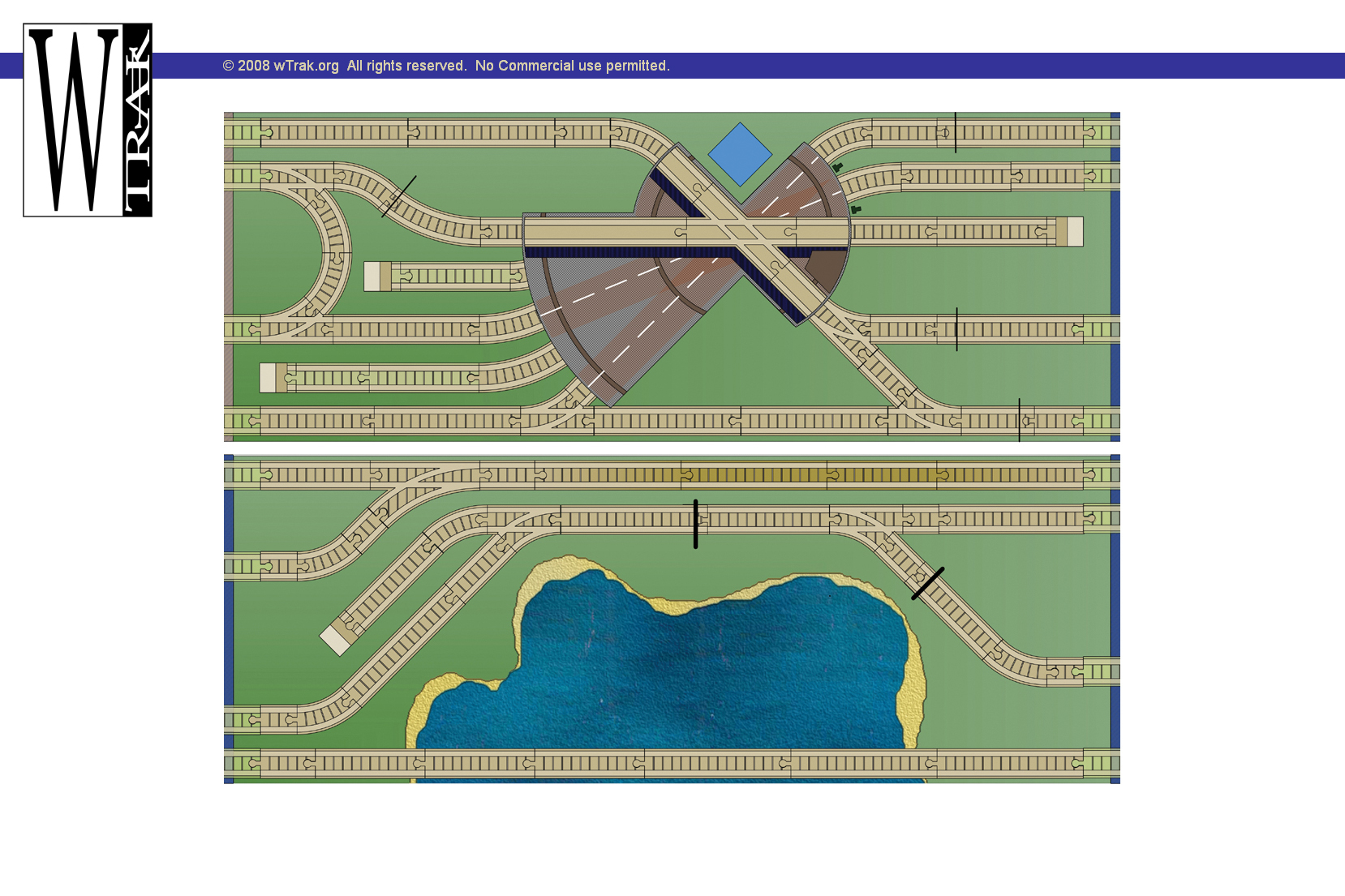This screenshot has width=1345, height=896.
Task: Select the blue diamond shape near the bridge
Action: click(x=740, y=154)
